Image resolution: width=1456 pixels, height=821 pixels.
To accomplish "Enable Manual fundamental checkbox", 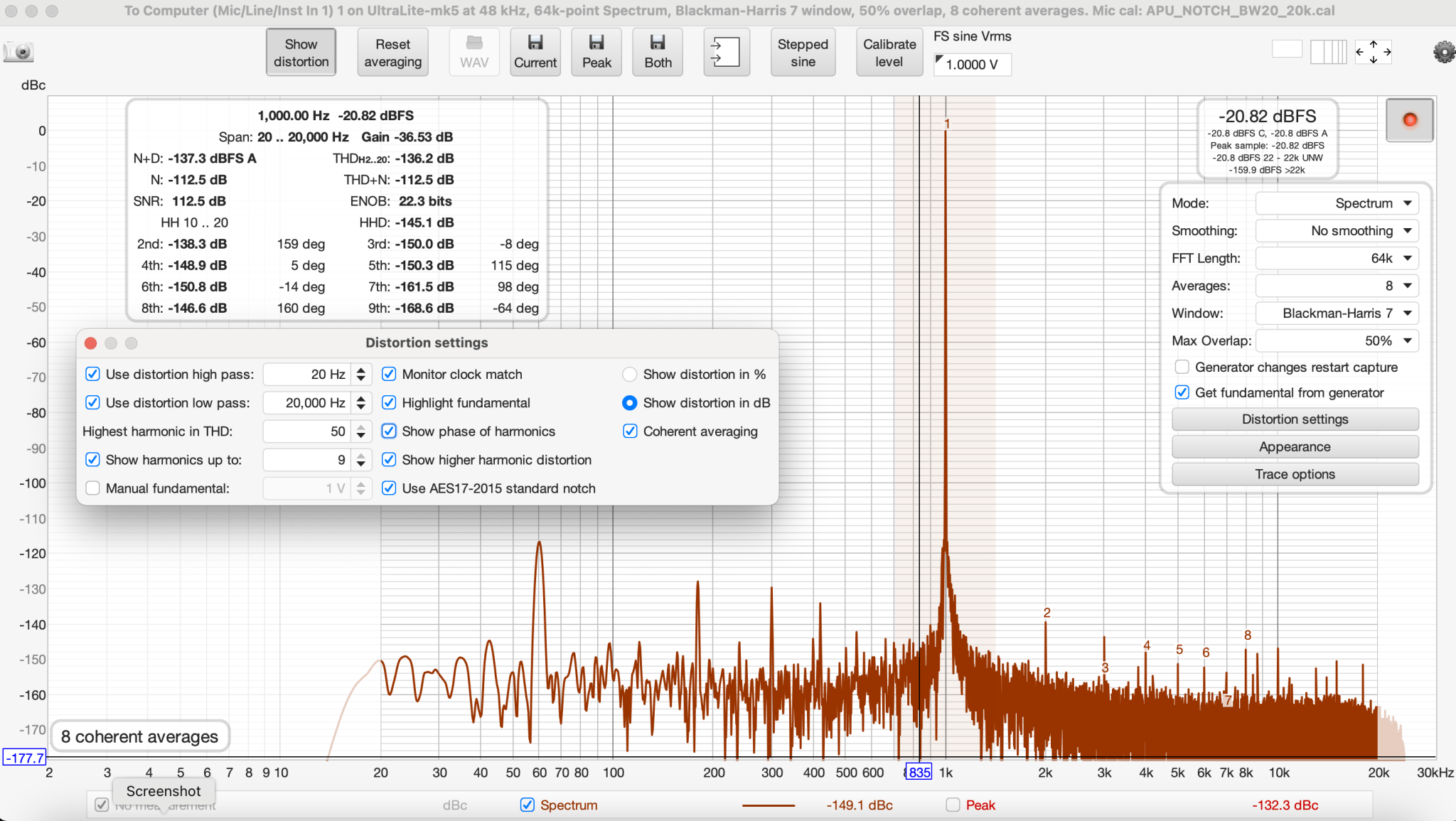I will (x=92, y=488).
